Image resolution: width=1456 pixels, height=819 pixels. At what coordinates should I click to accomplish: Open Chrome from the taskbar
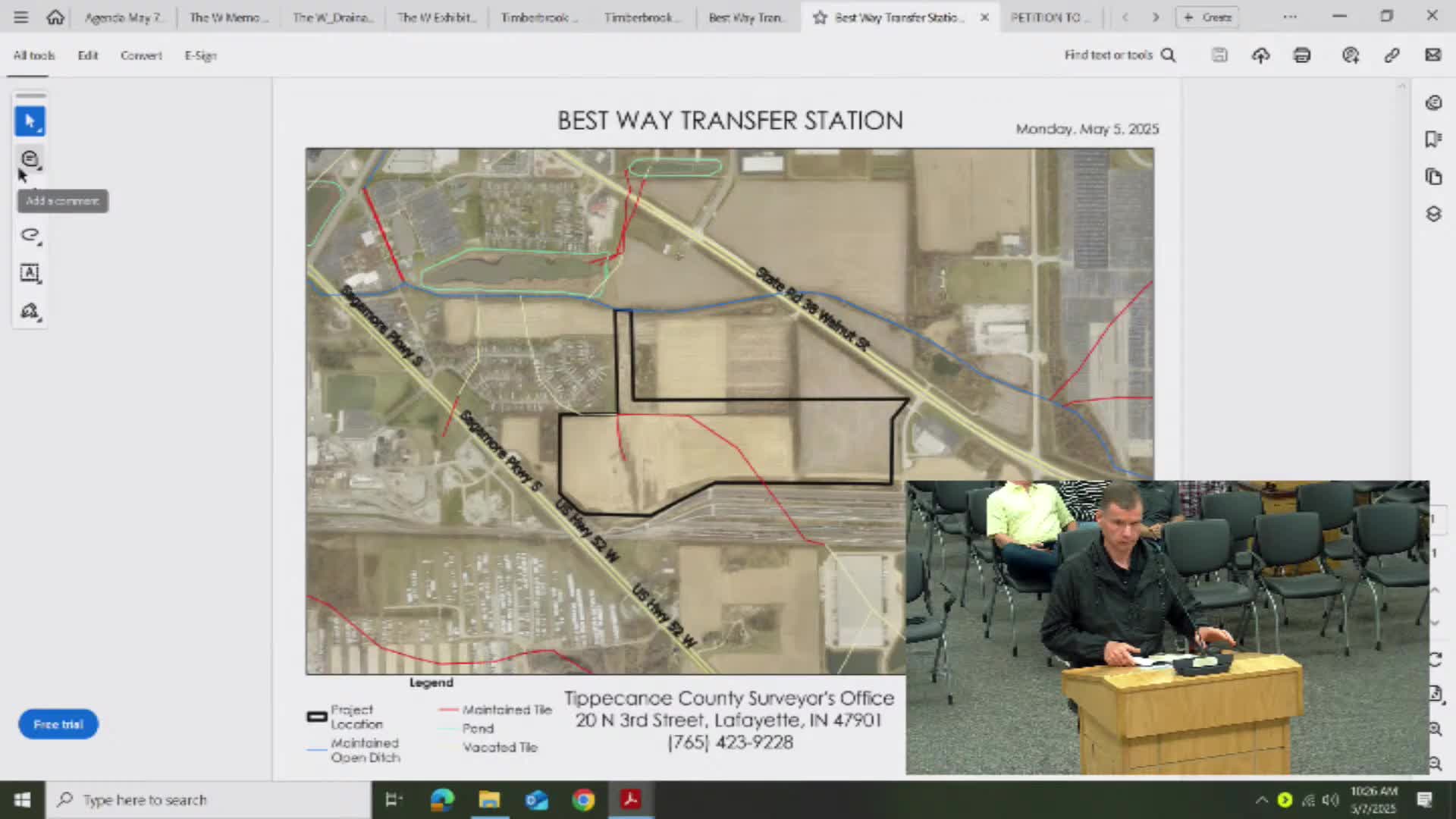tap(583, 799)
